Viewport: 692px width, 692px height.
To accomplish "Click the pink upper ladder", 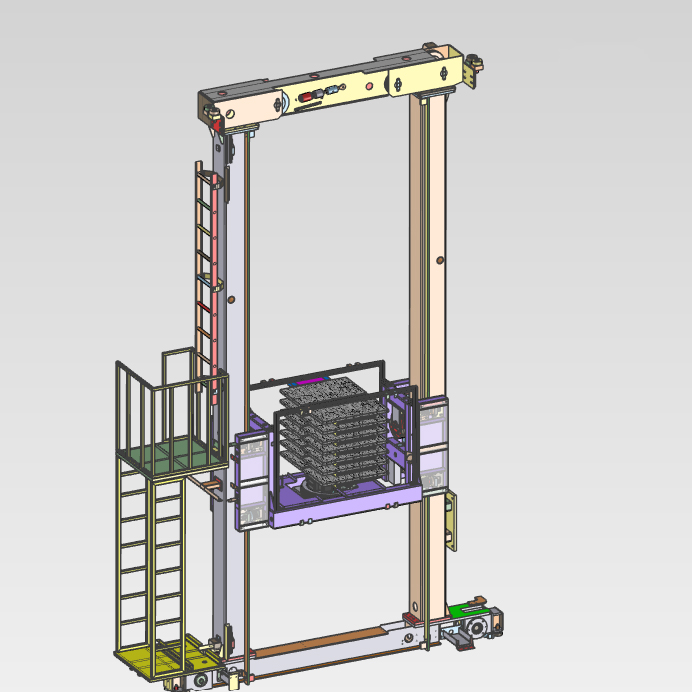I will click(x=204, y=270).
